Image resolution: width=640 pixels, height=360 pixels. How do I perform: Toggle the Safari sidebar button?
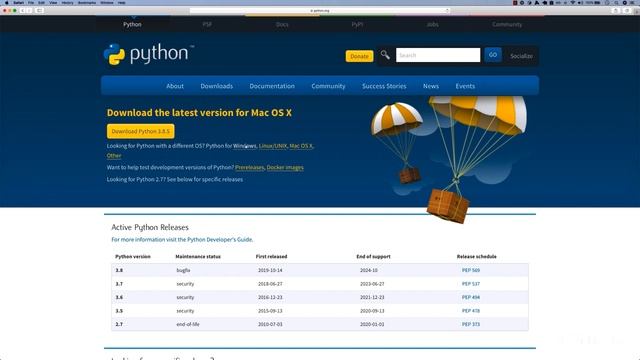(39, 10)
